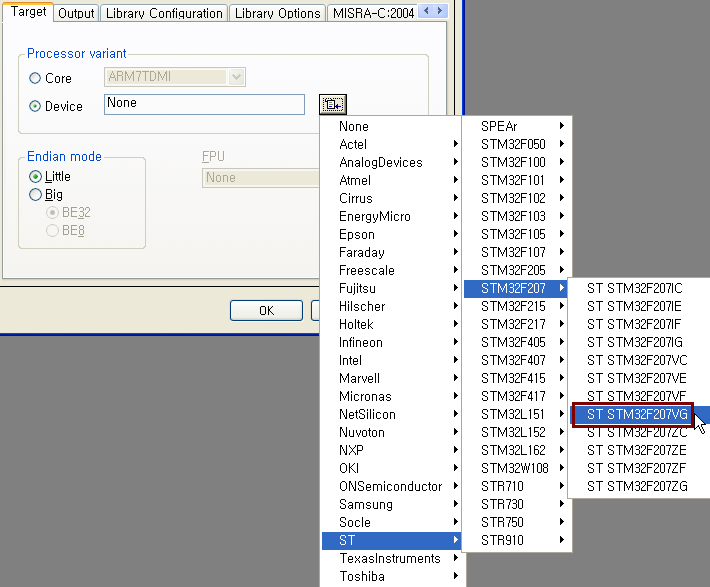Select device ST STM32F207IG

click(x=639, y=342)
